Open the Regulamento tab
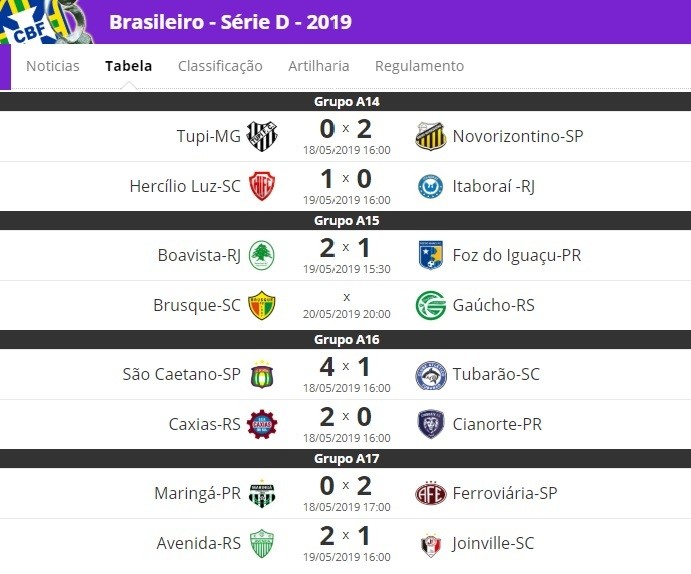Screen dimensions: 691x574 (x=419, y=66)
